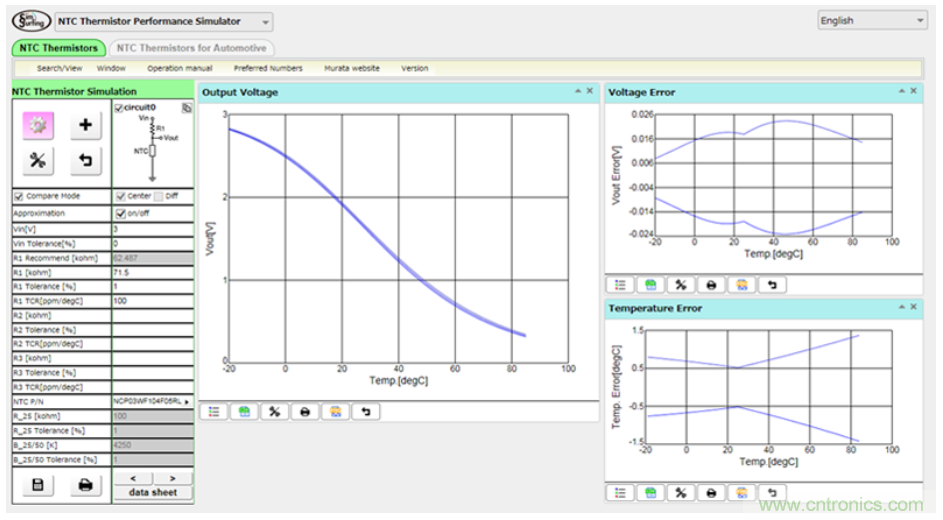943x520 pixels.
Task: Open the NTC Thermistor Performance Simulator dropdown
Action: [265, 21]
